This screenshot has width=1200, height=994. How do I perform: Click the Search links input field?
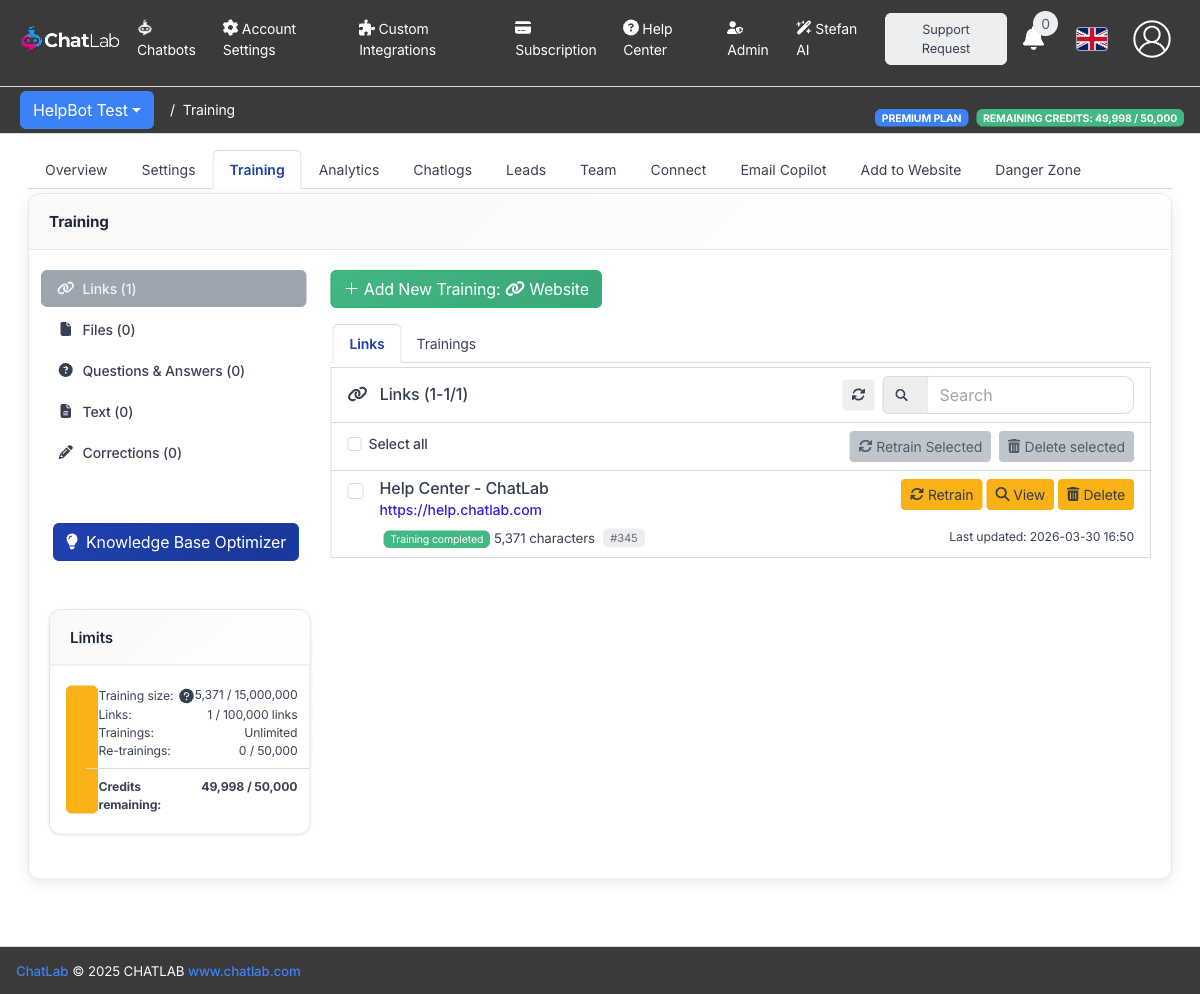[1030, 395]
